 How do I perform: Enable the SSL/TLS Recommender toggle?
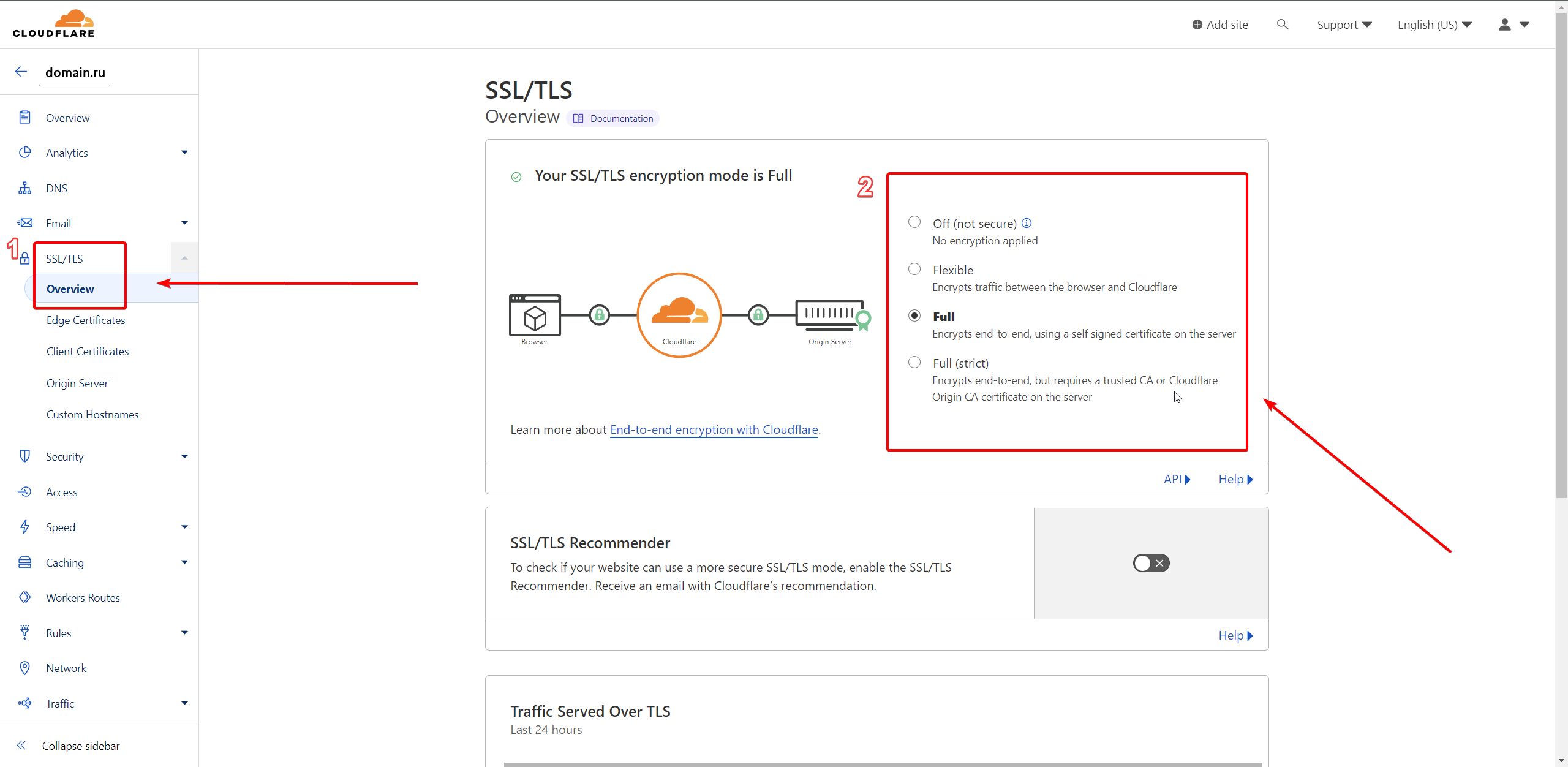(x=1151, y=563)
